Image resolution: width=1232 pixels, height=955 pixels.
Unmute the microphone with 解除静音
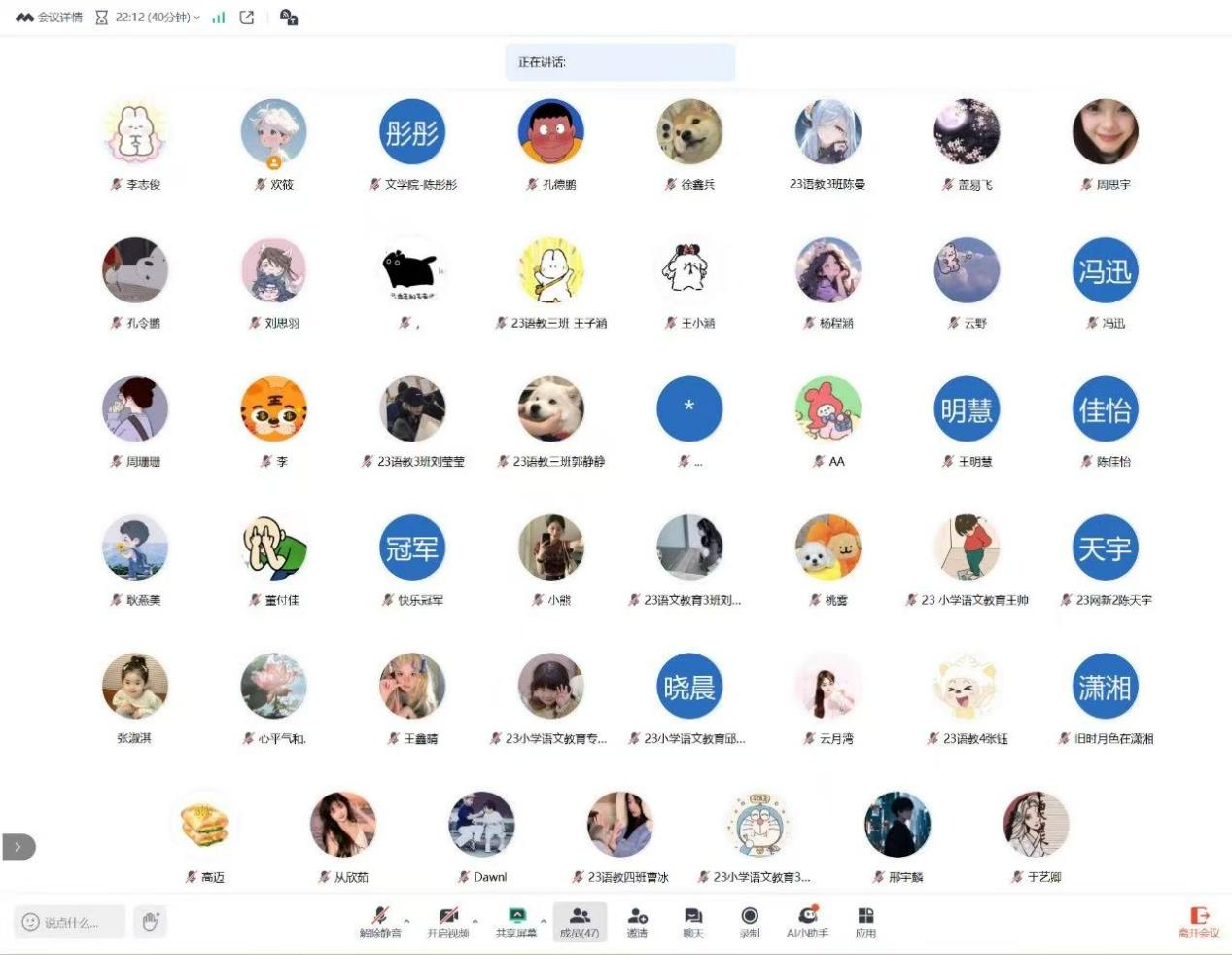(x=379, y=921)
